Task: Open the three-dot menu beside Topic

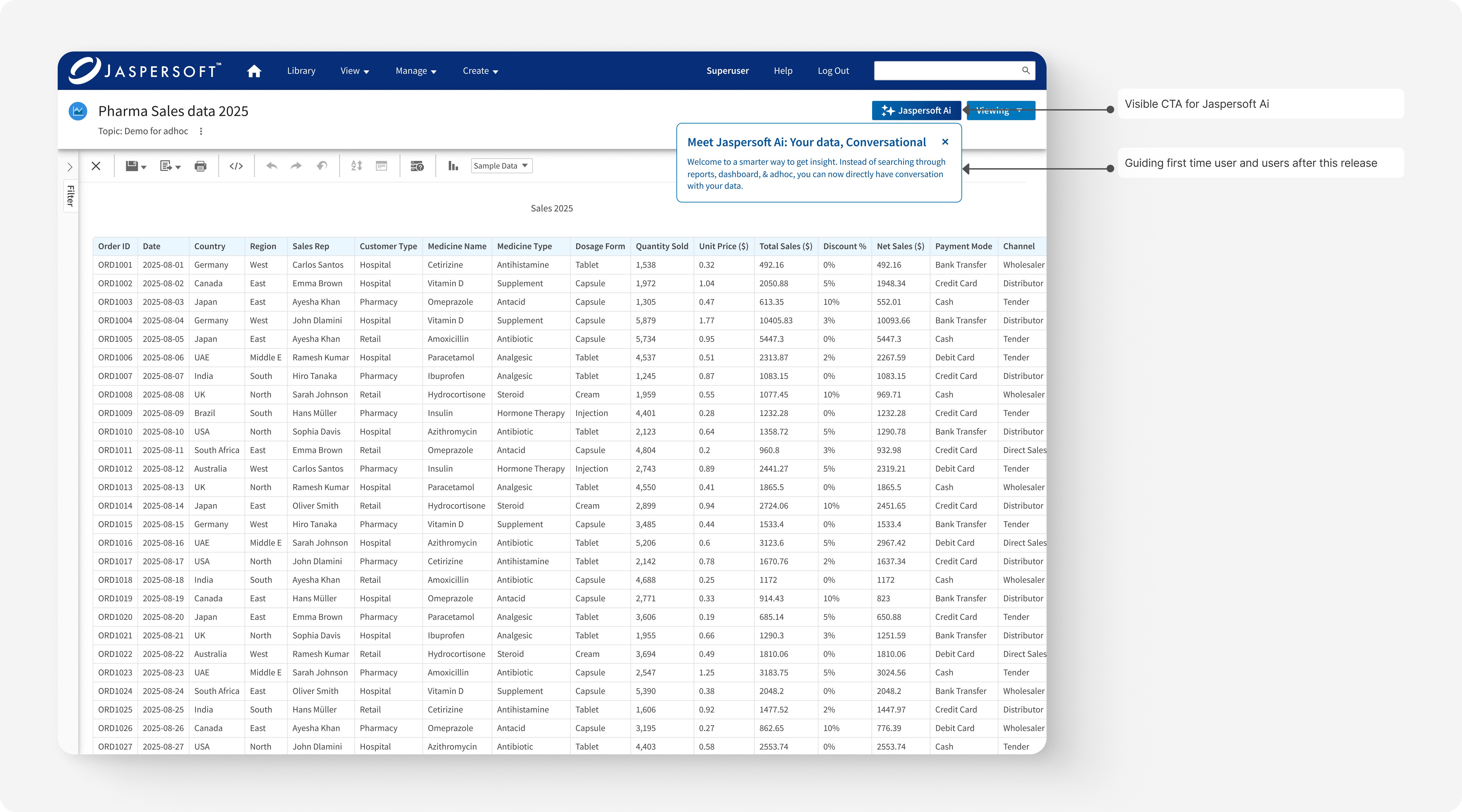Action: [x=201, y=131]
